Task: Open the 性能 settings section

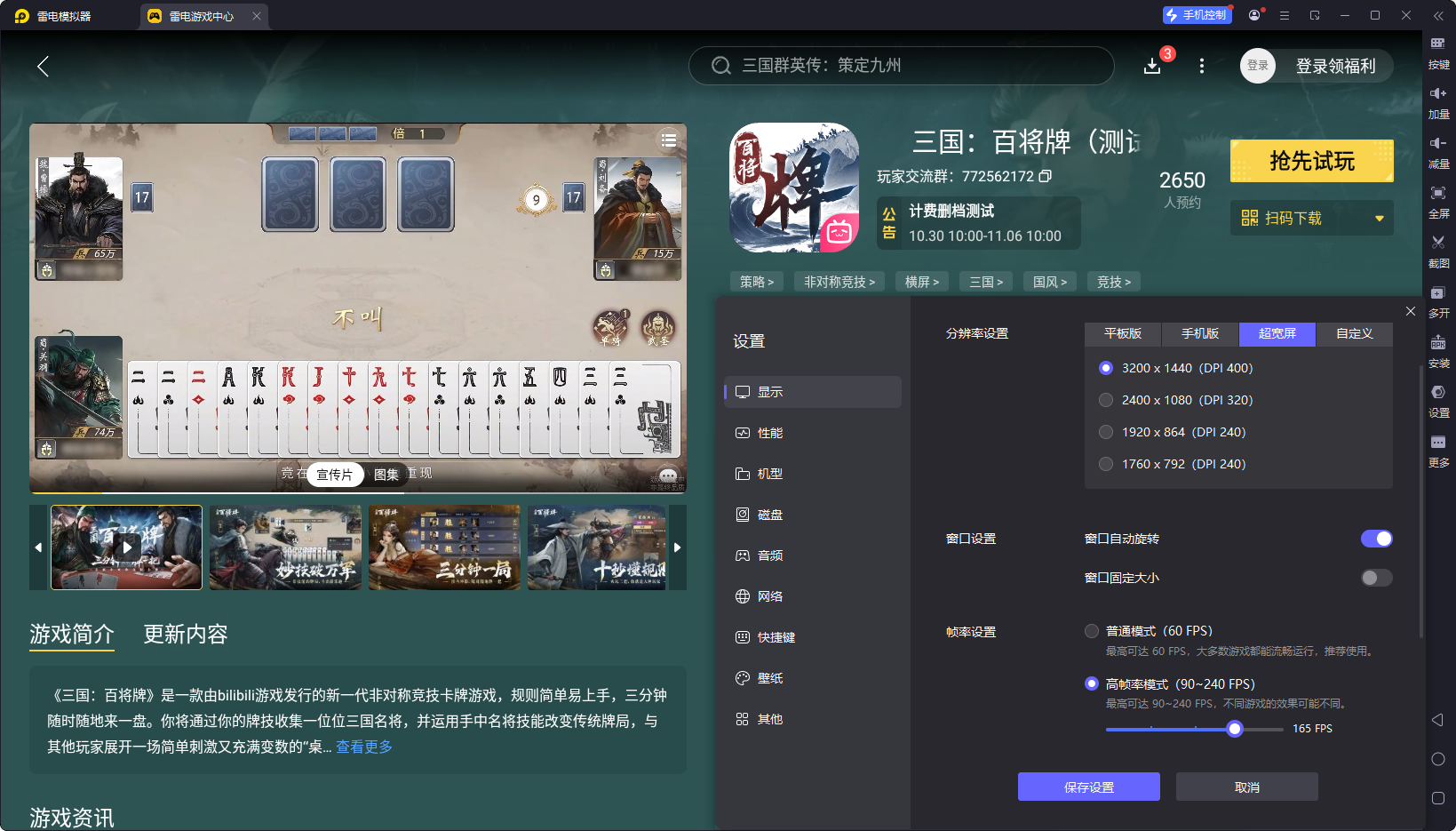Action: (x=813, y=433)
